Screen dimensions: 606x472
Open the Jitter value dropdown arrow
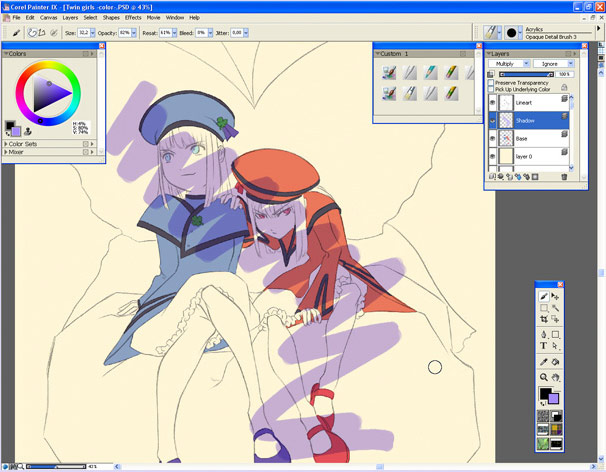coord(246,33)
